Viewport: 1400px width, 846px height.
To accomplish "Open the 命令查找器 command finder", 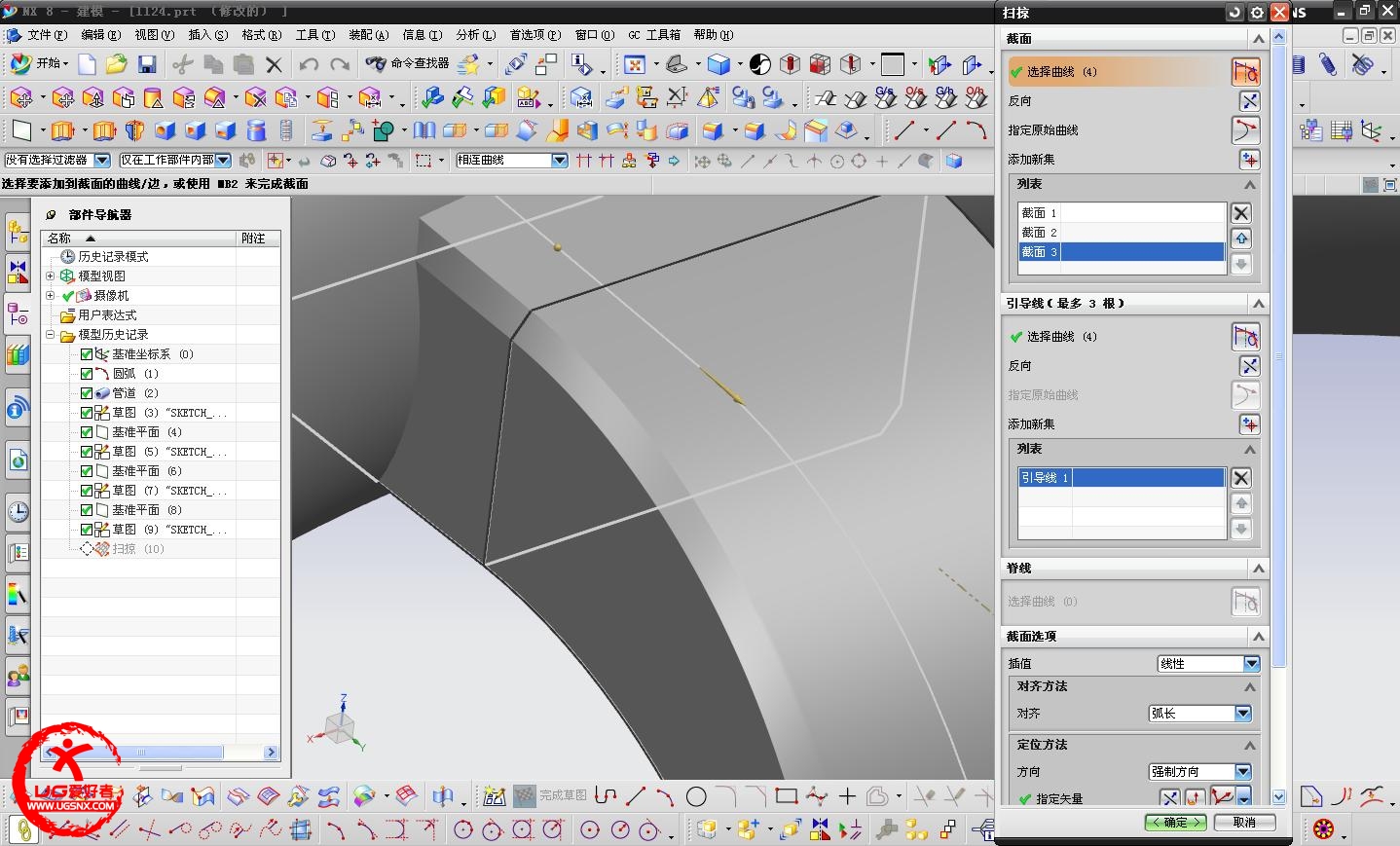I will pyautogui.click(x=408, y=63).
